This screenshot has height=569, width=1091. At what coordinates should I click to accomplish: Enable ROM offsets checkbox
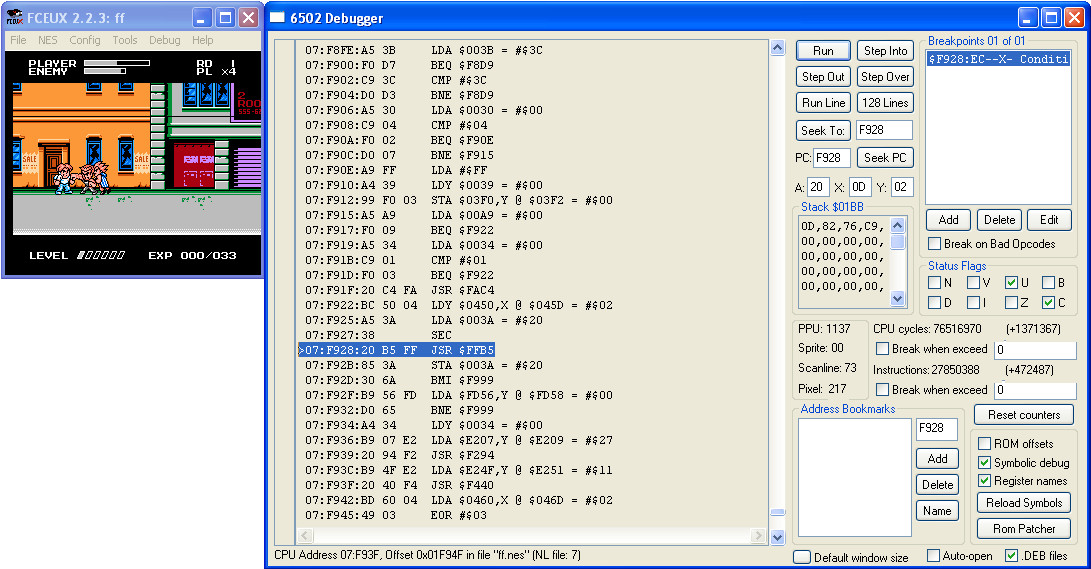click(985, 444)
